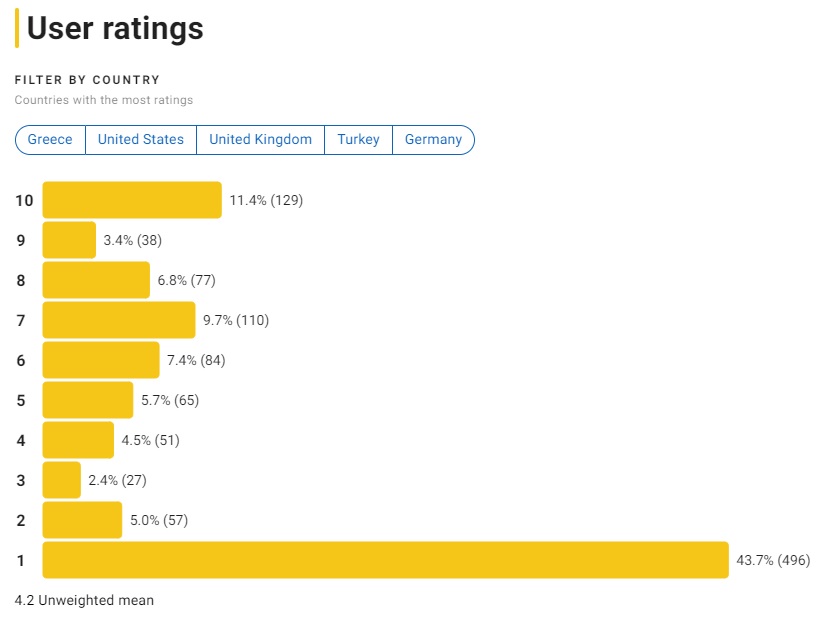The image size is (822, 621).
Task: Apply the Germany country filter
Action: point(433,140)
